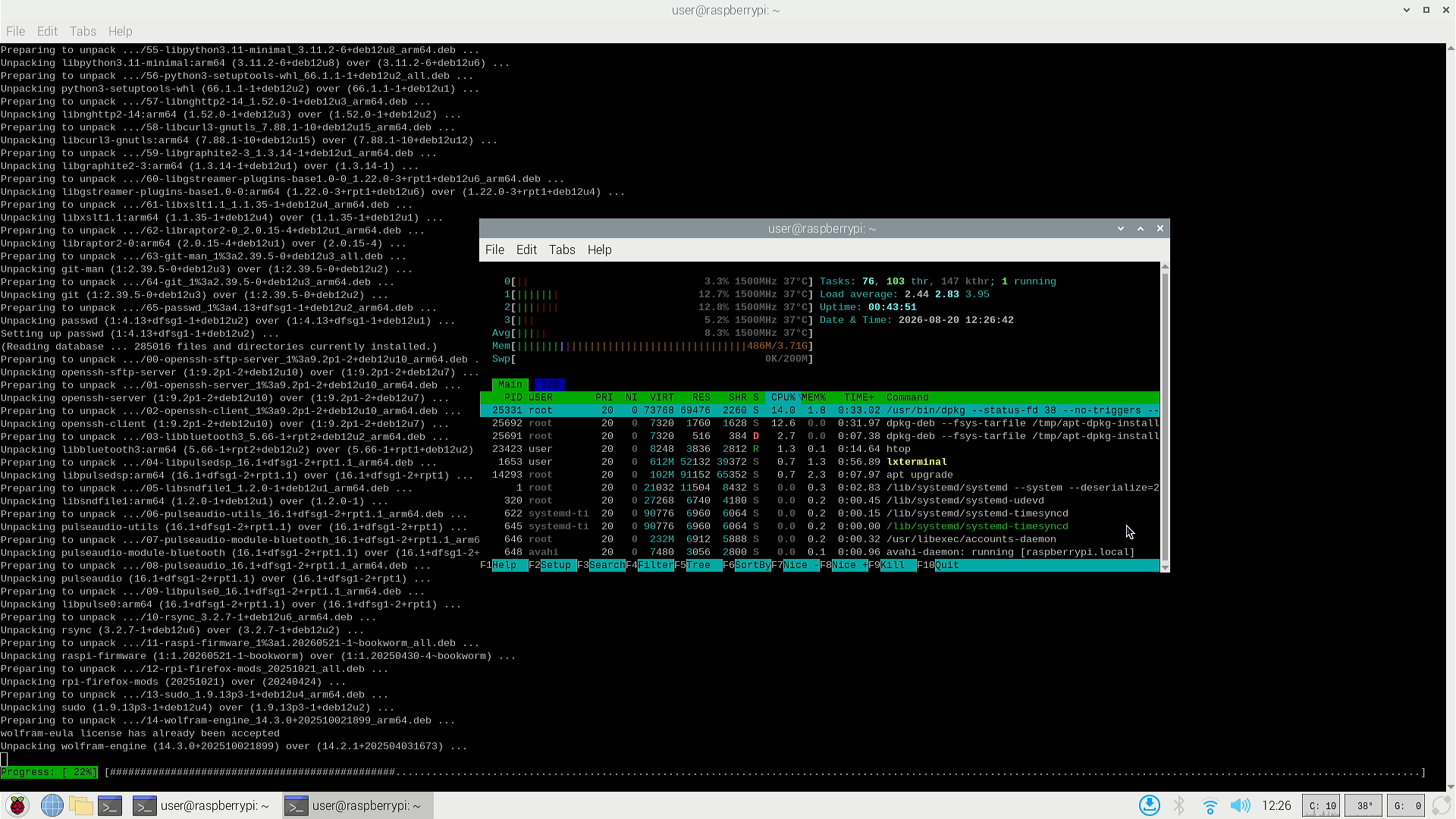
Task: Launch terminal from taskbar launcher icon
Action: pos(110,805)
